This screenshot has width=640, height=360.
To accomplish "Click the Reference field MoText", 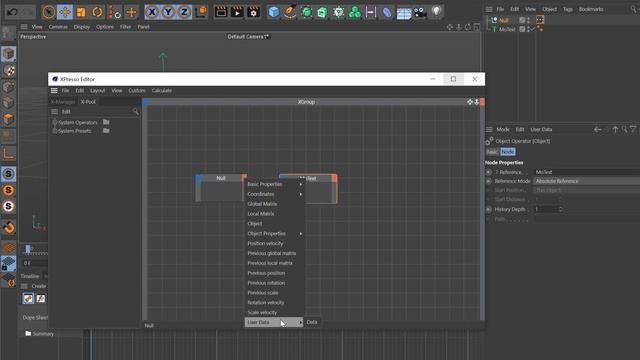I will pos(587,172).
